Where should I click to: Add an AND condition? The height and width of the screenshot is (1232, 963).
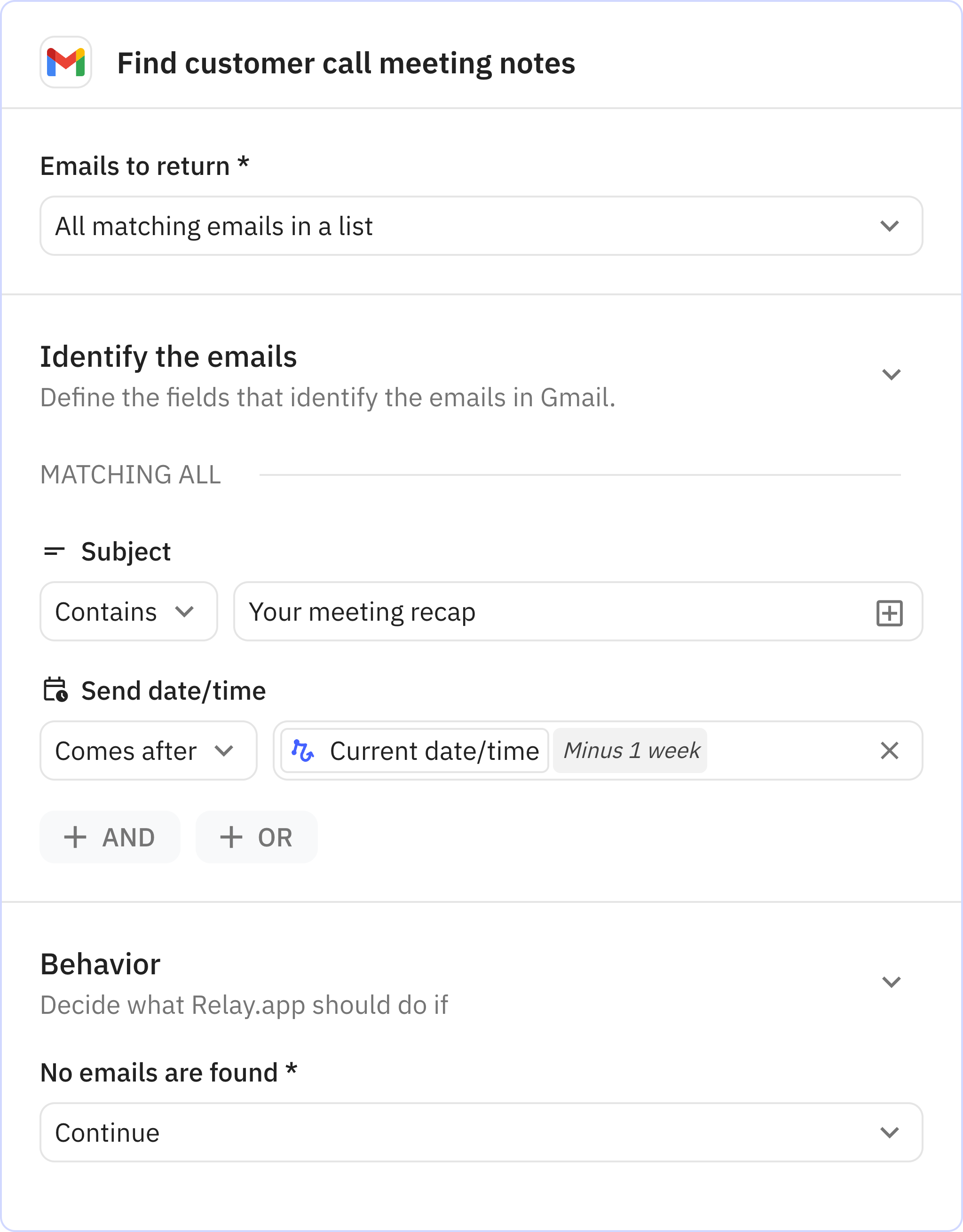pos(110,837)
